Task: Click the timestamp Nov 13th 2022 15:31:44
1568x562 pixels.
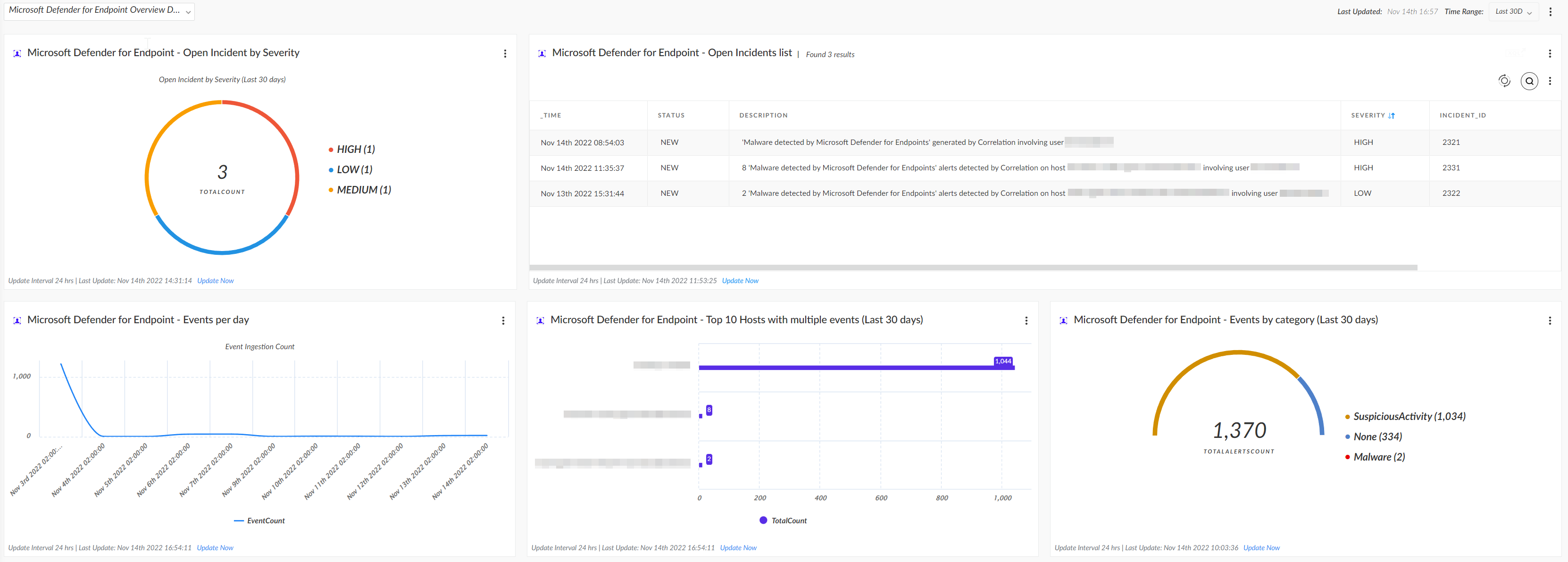Action: 582,194
